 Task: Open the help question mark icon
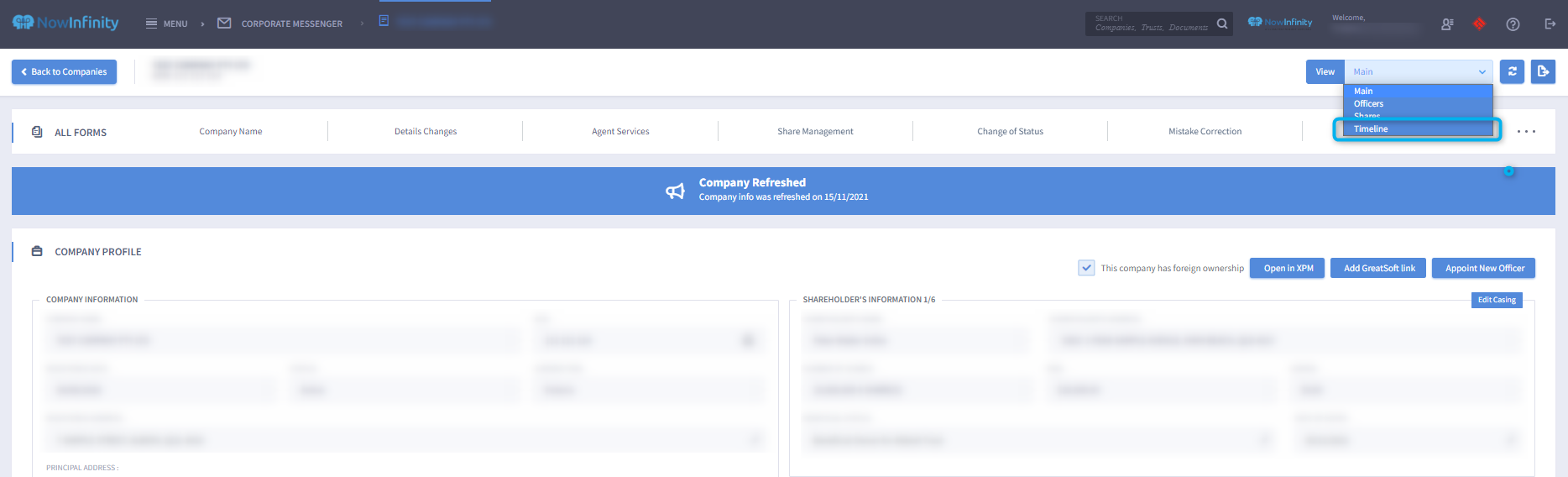1513,24
